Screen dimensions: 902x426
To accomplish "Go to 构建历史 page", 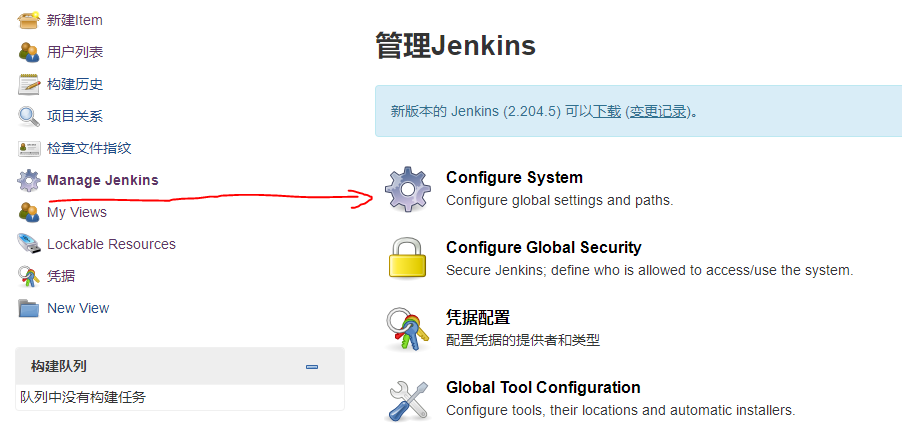I will click(x=75, y=85).
